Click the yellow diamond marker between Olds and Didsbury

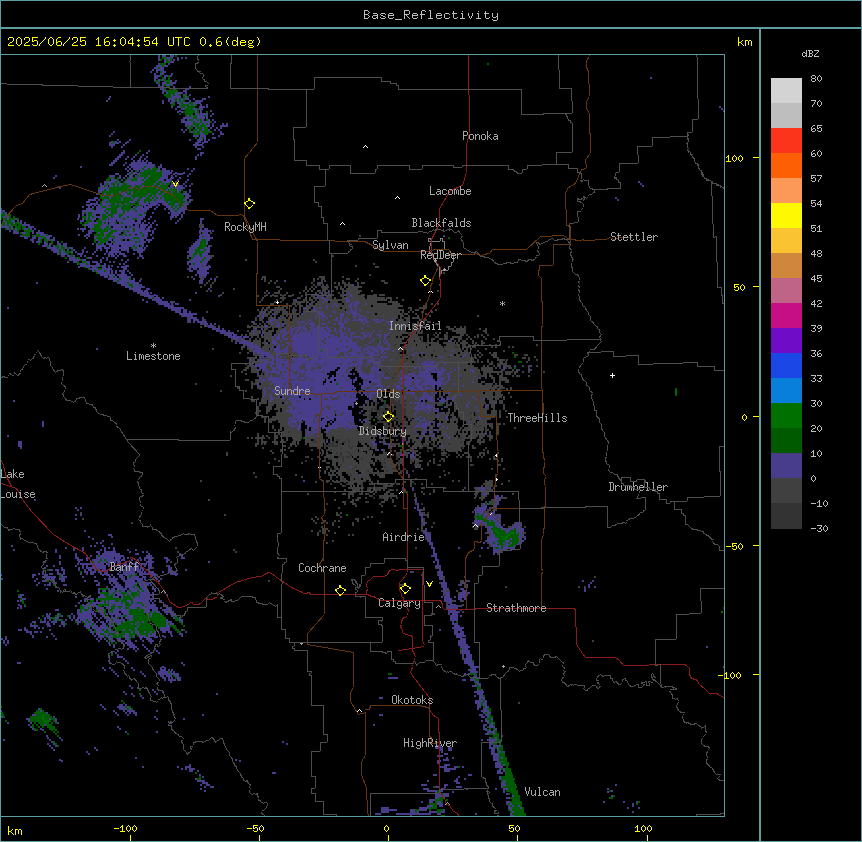pyautogui.click(x=388, y=416)
